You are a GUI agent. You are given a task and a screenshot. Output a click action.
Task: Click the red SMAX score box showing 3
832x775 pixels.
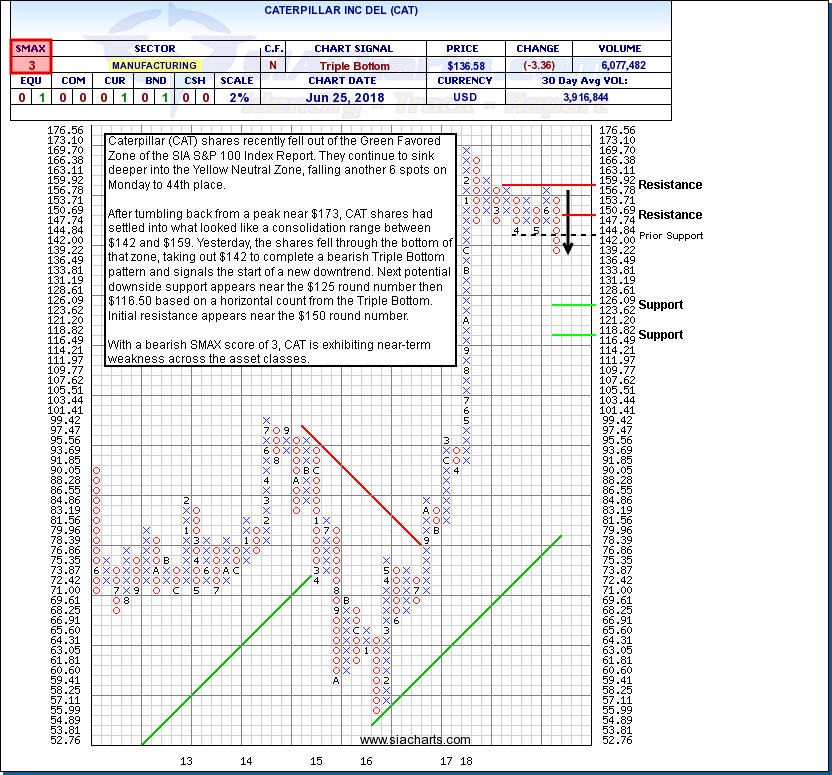point(30,57)
